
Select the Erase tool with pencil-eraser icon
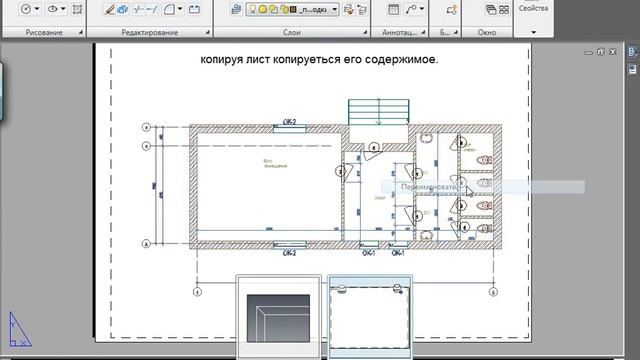(109, 9)
